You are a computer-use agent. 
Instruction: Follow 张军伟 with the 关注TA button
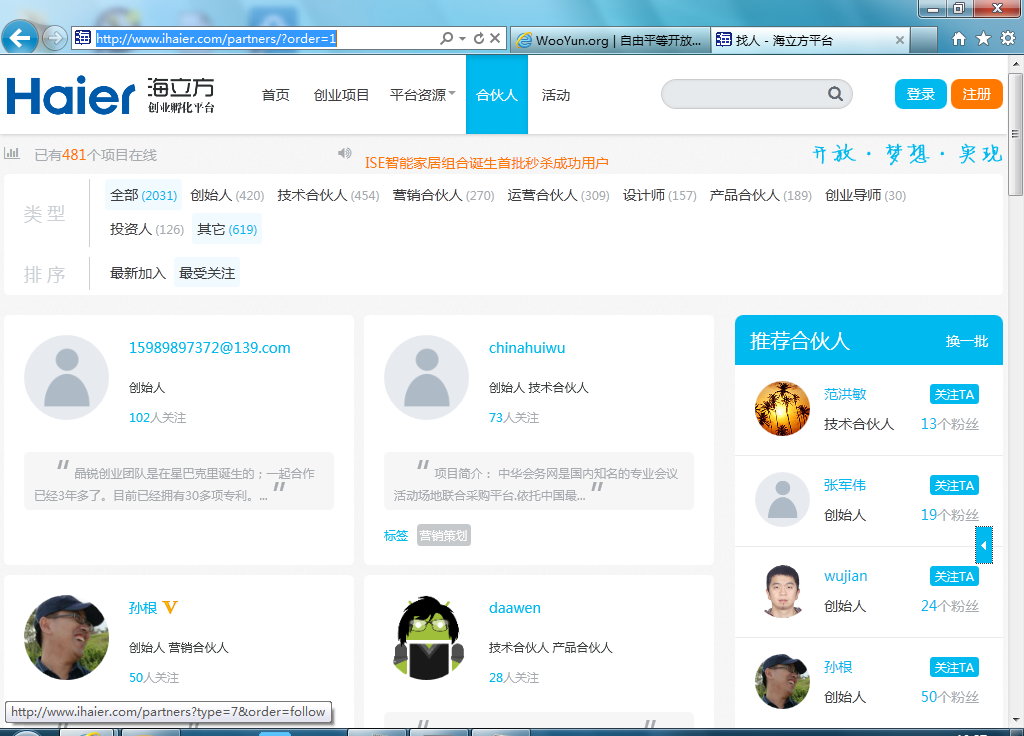[954, 485]
